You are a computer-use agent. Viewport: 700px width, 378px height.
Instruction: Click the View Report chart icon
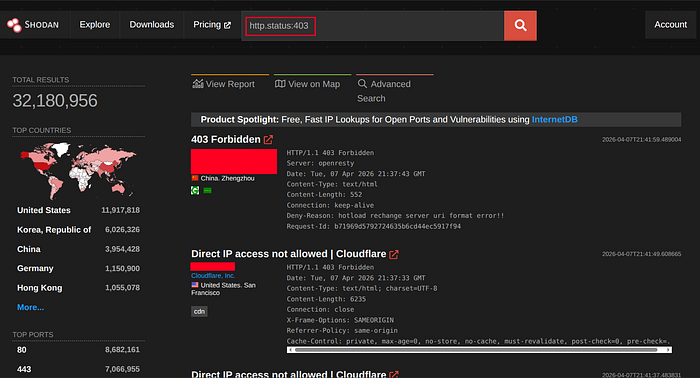pyautogui.click(x=198, y=83)
